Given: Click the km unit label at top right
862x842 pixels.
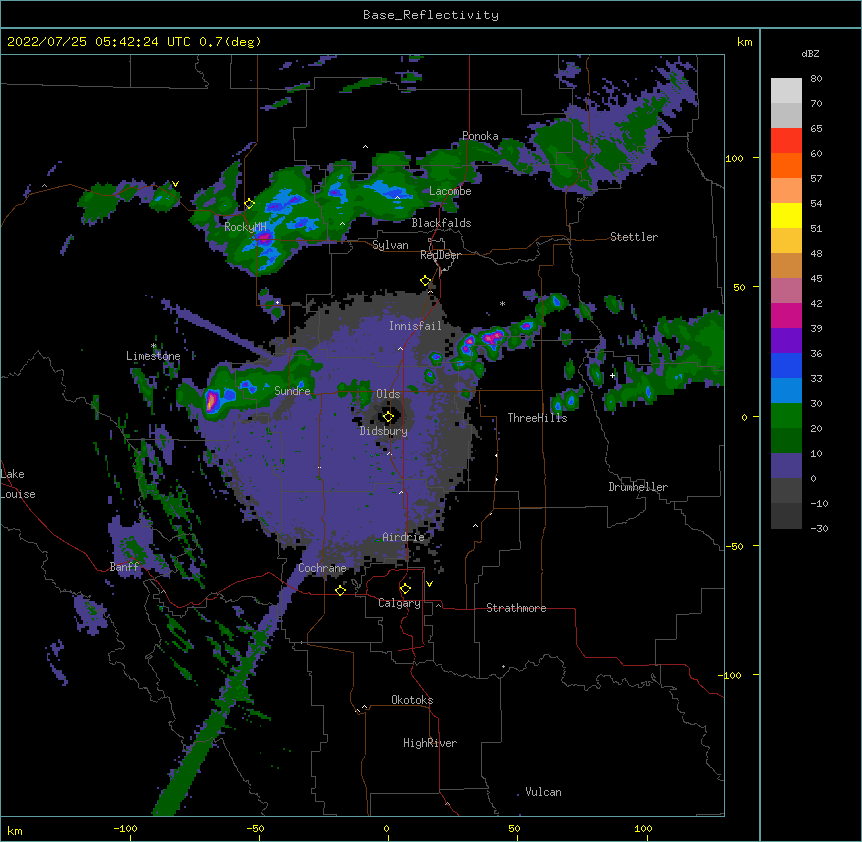Looking at the screenshot, I should [x=744, y=42].
